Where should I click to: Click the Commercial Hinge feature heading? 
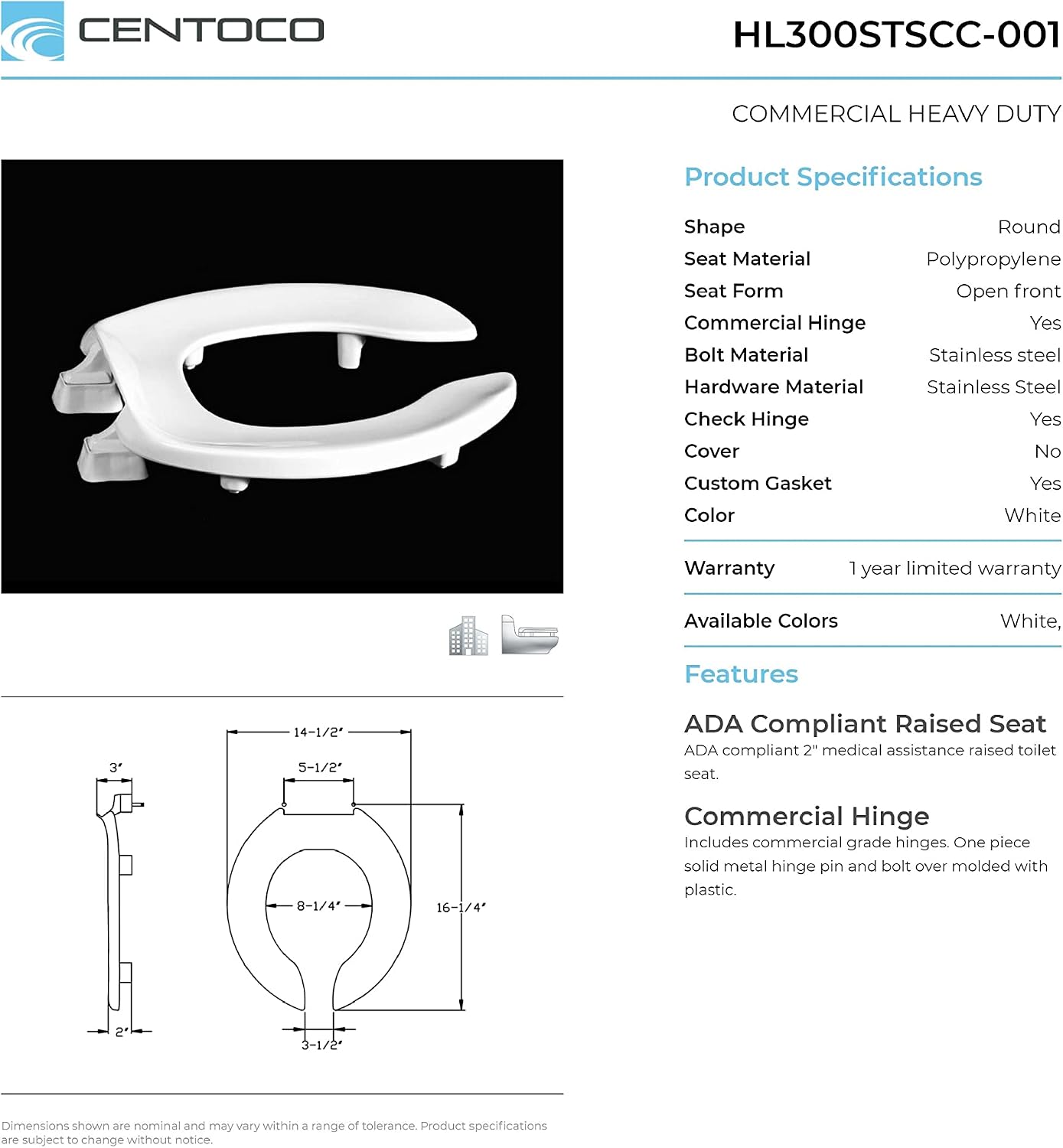pyautogui.click(x=807, y=817)
